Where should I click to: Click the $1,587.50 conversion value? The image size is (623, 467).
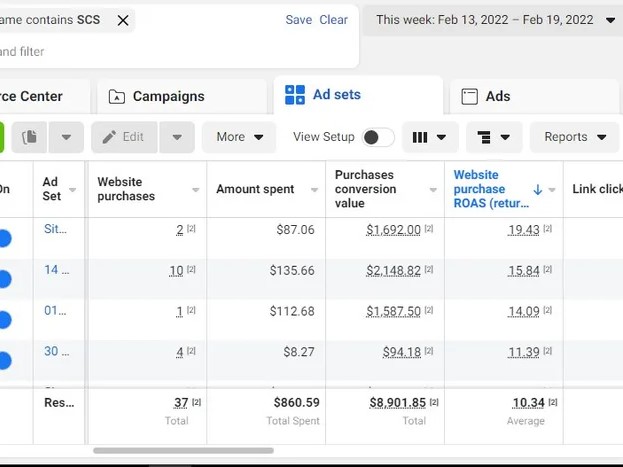393,311
